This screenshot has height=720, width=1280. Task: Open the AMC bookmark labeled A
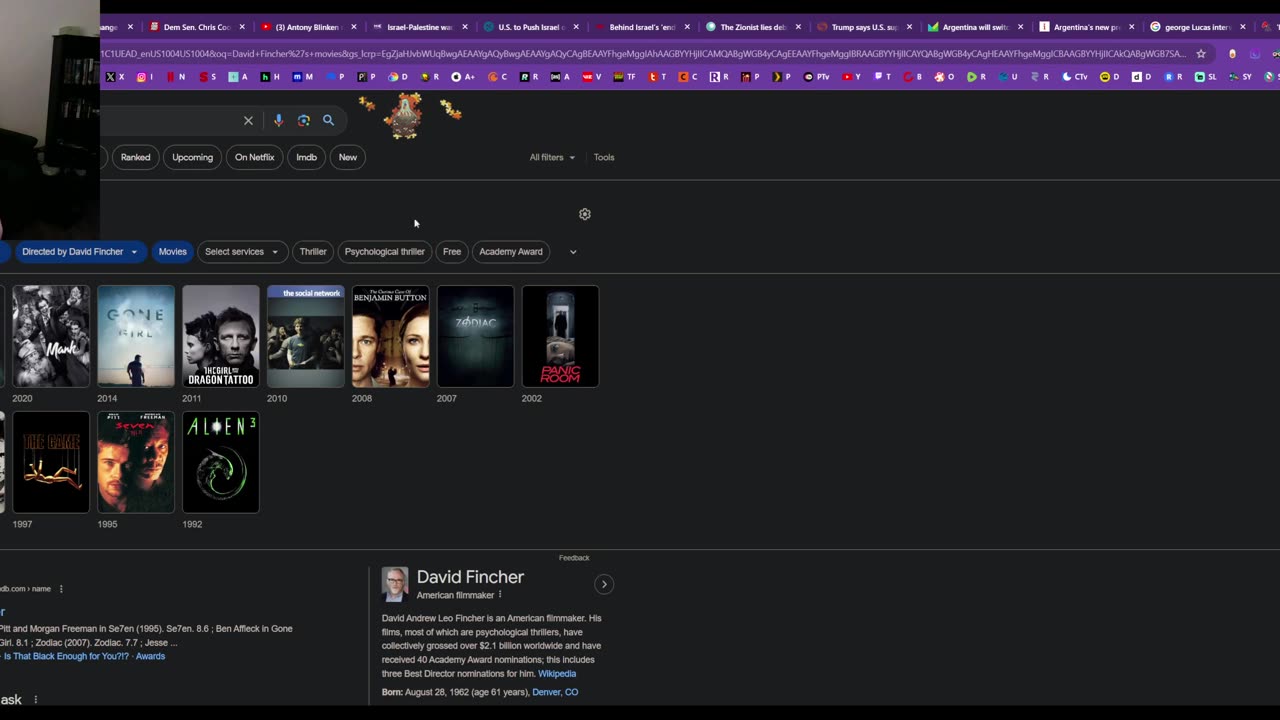click(x=560, y=77)
